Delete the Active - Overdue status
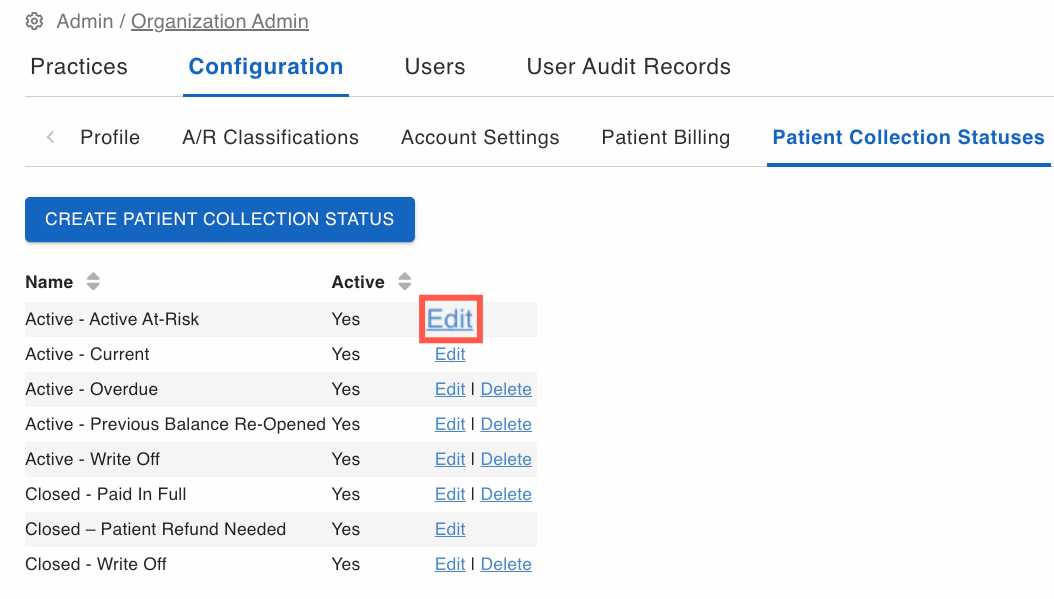 506,389
